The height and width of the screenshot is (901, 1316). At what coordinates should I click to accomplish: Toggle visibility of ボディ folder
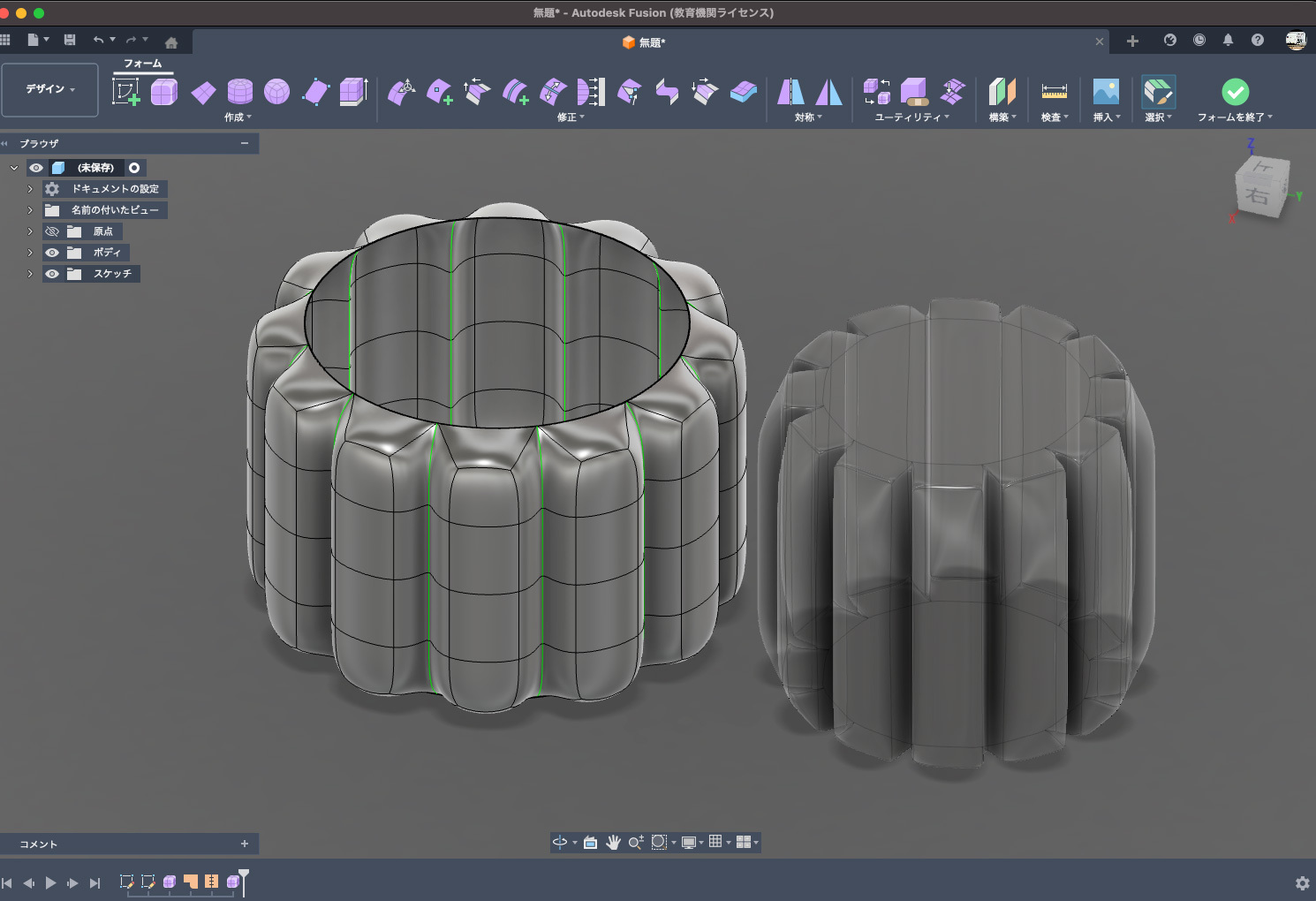52,253
